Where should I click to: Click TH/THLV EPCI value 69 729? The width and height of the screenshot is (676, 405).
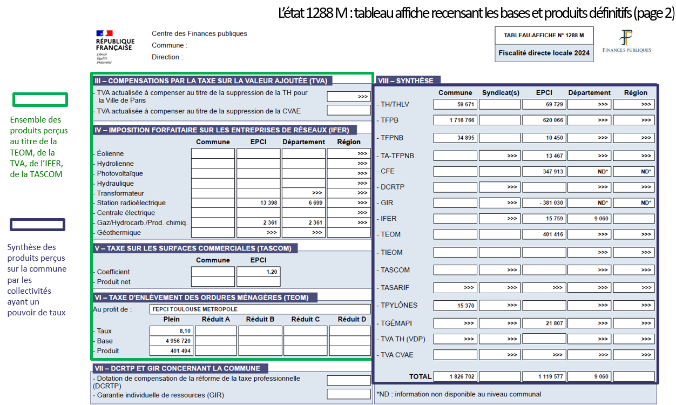point(544,104)
